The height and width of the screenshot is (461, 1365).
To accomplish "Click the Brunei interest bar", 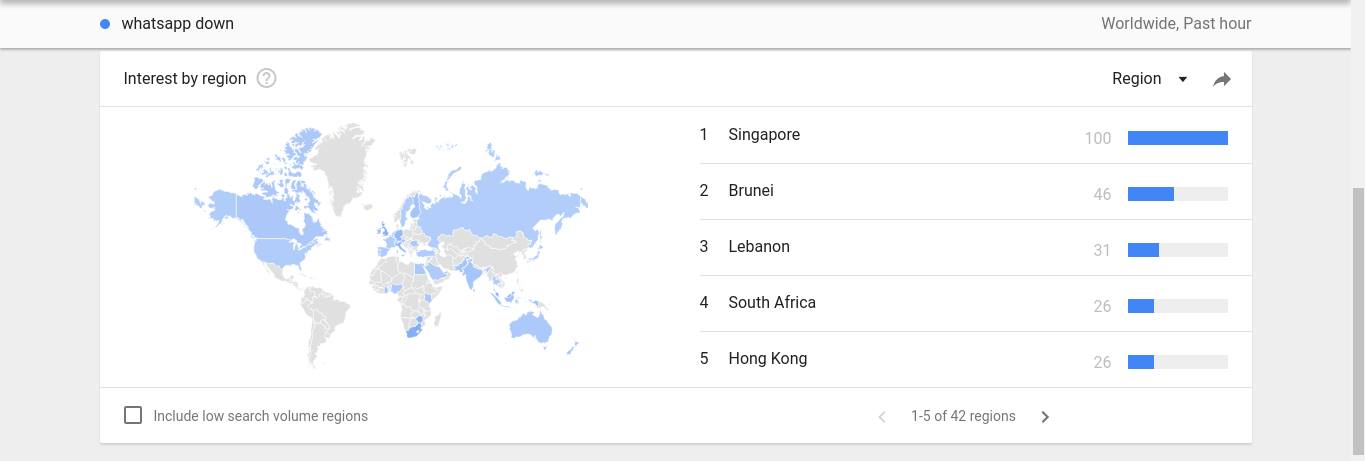I will click(1178, 194).
